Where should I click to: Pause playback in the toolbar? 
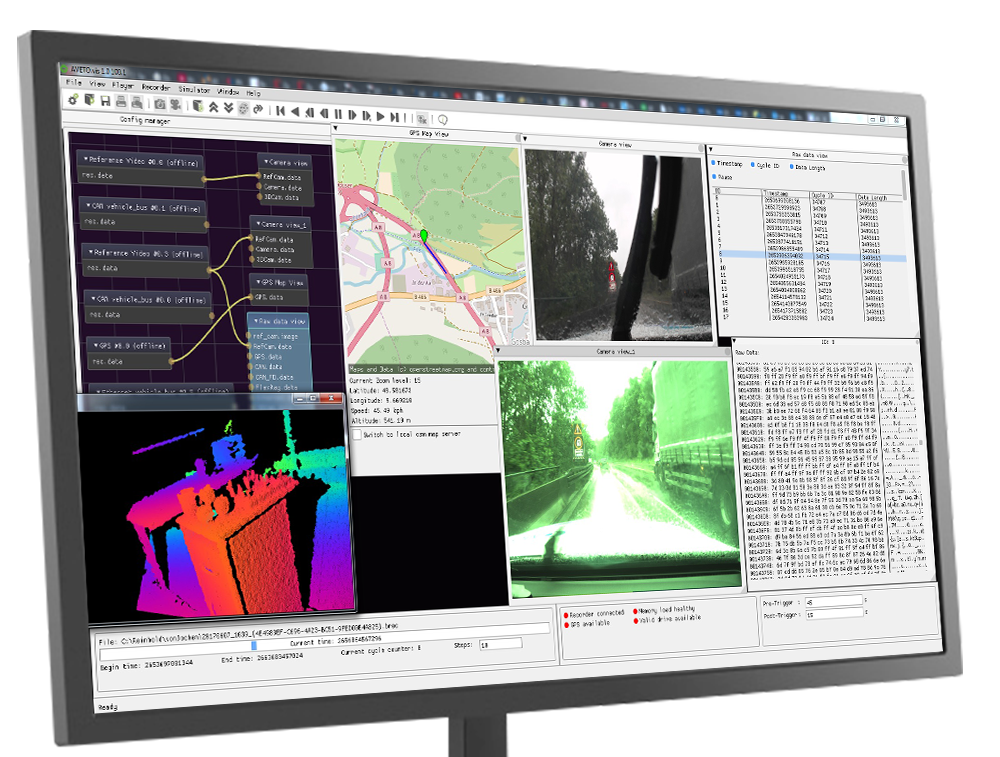[338, 114]
